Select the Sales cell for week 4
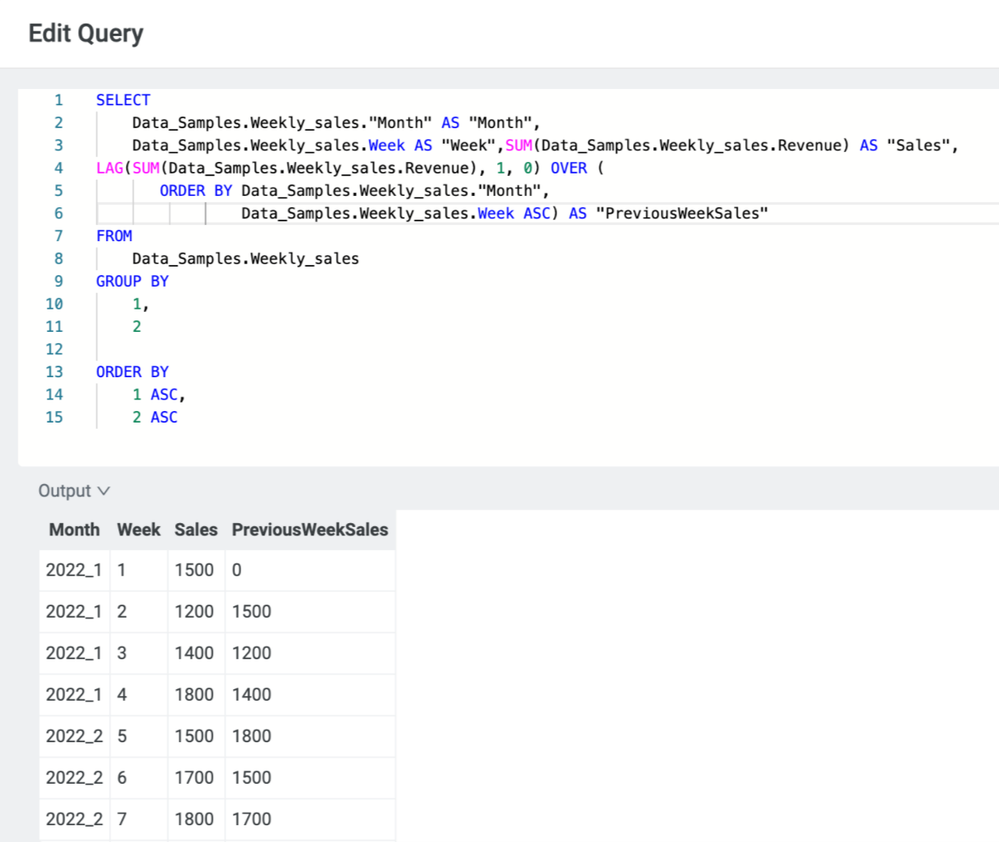This screenshot has height=842, width=999. pos(194,694)
